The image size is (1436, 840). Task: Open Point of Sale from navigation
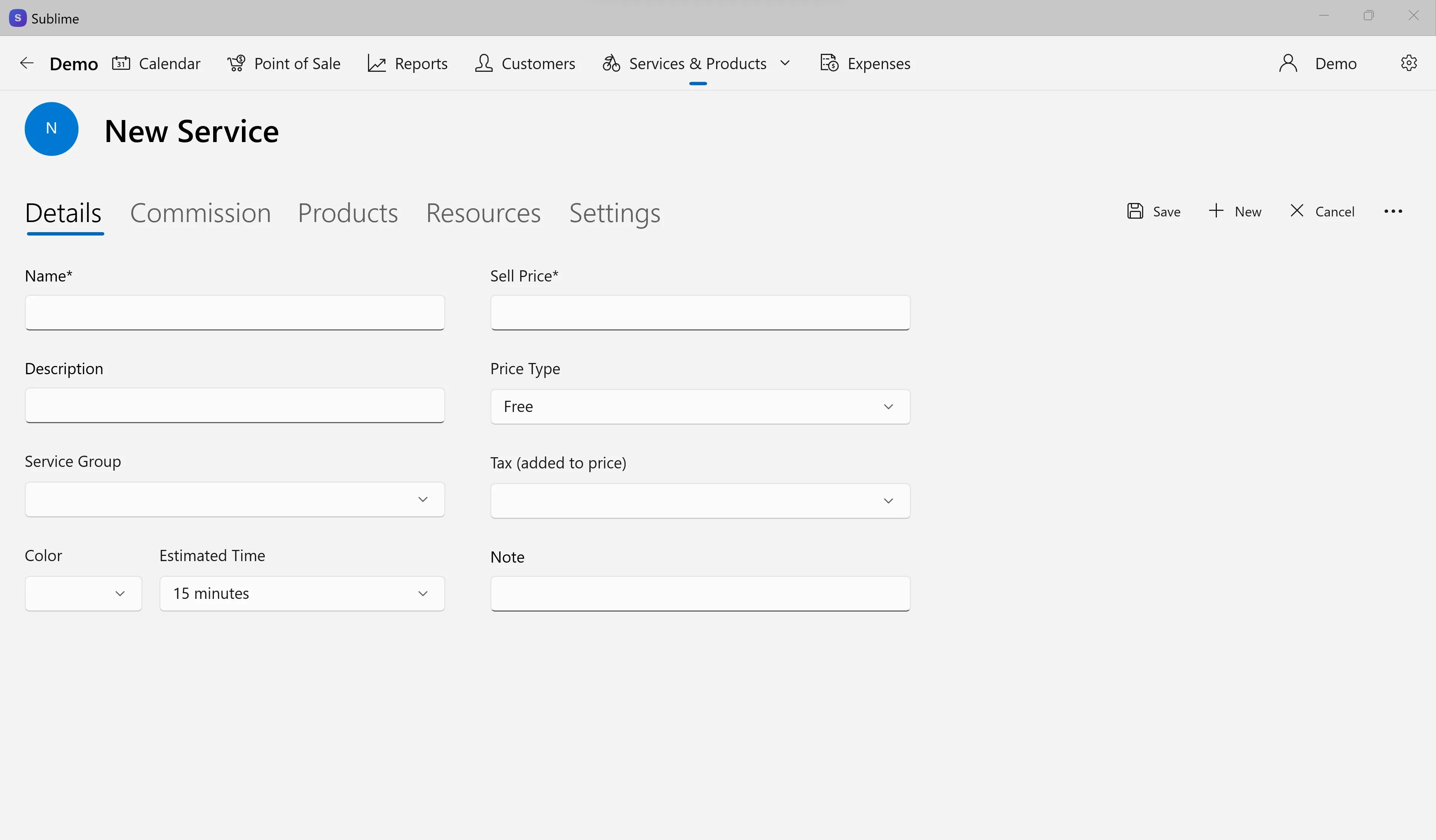pos(297,63)
